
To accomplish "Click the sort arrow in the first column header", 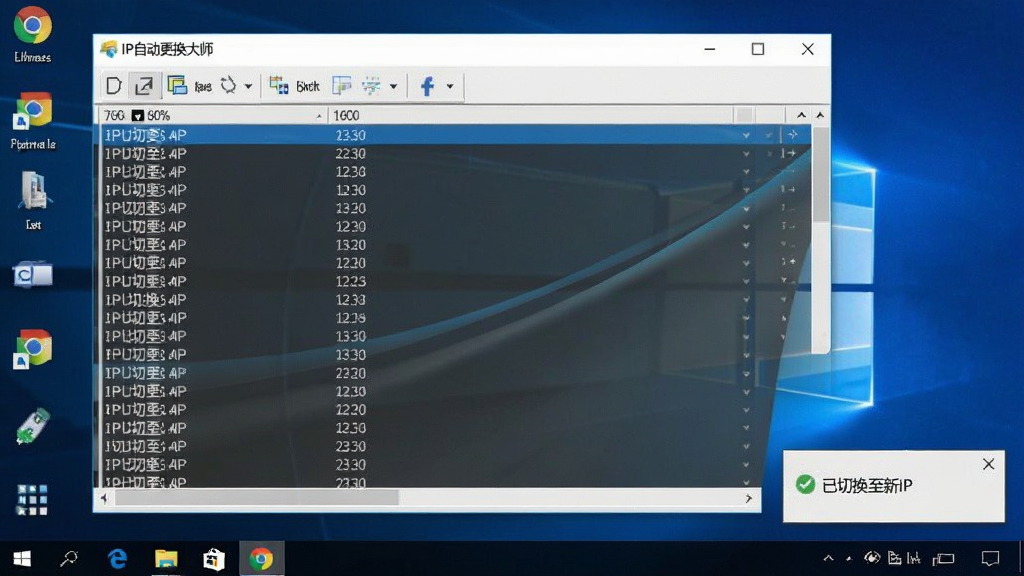I will 319,116.
